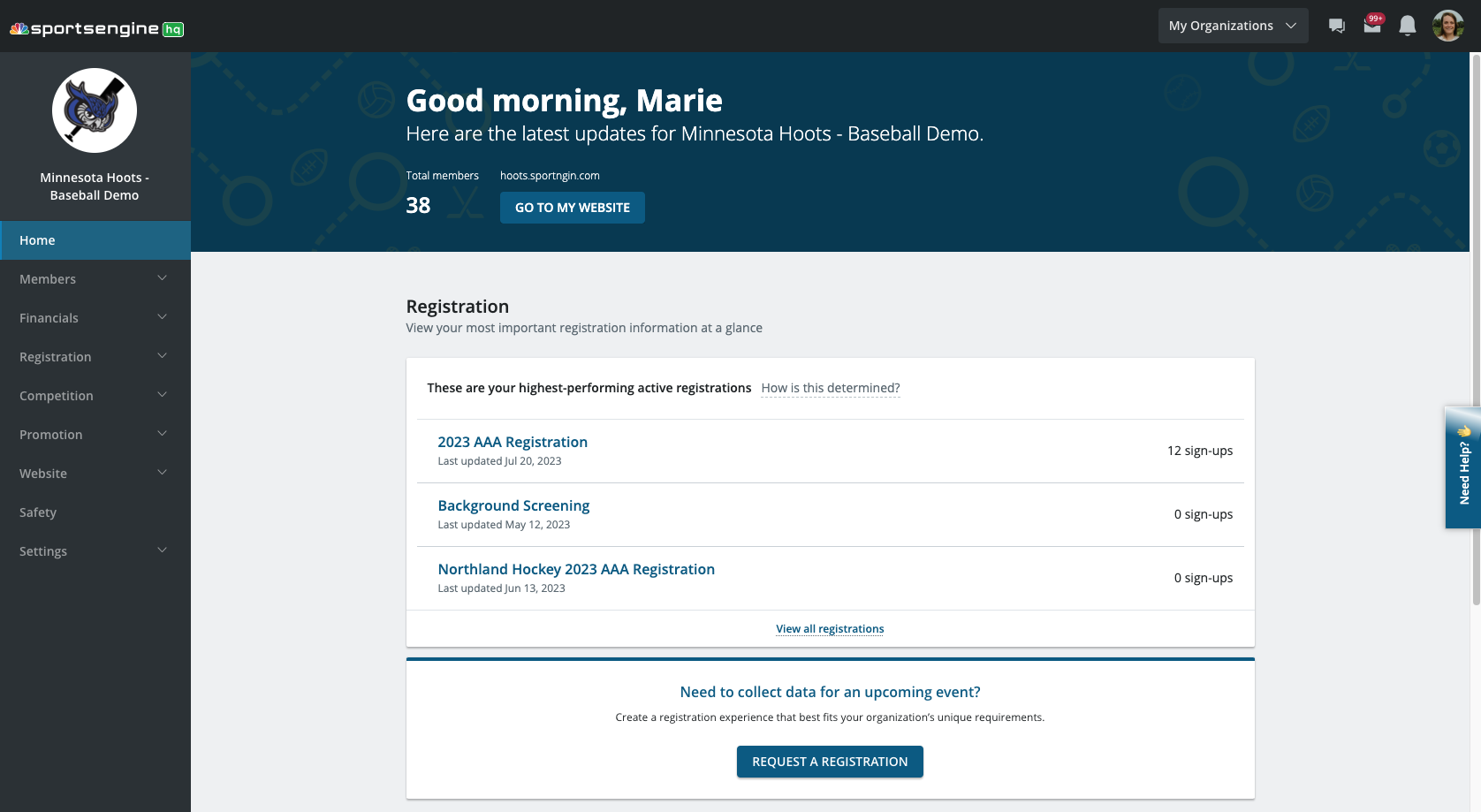Click View all registrations link
Screen dimensions: 1481x812
[x=829, y=628]
